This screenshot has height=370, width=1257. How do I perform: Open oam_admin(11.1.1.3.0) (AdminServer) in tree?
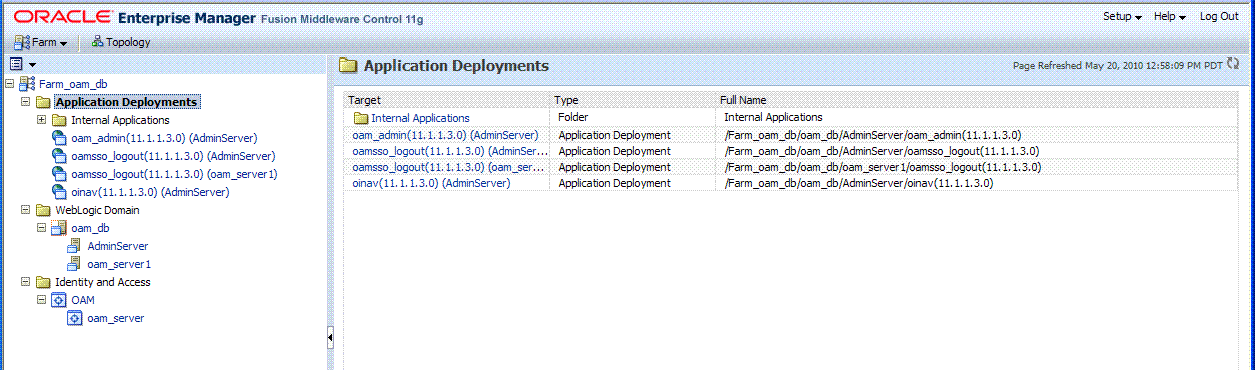pyautogui.click(x=164, y=138)
